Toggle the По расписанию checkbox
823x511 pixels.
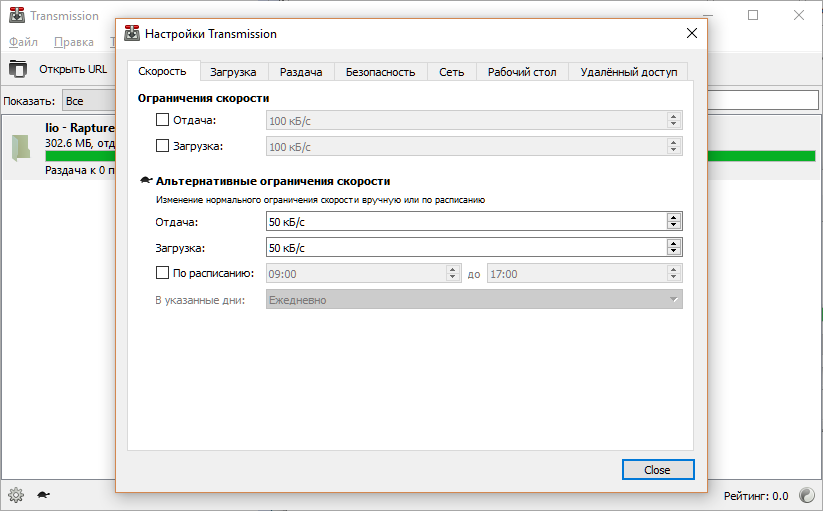(163, 272)
